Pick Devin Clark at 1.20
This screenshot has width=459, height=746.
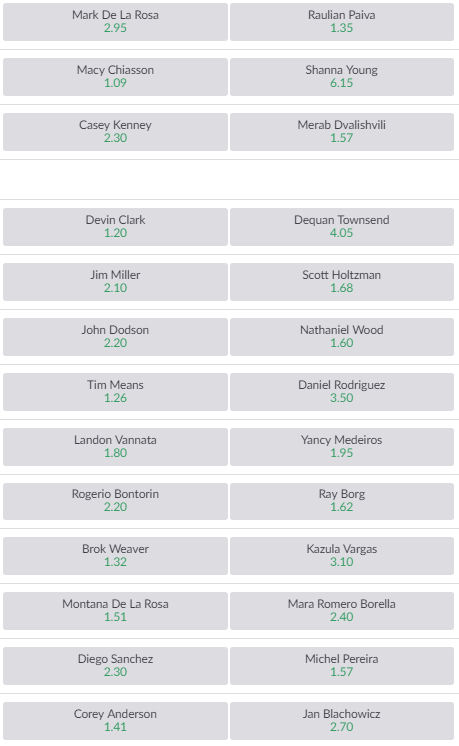(x=115, y=227)
